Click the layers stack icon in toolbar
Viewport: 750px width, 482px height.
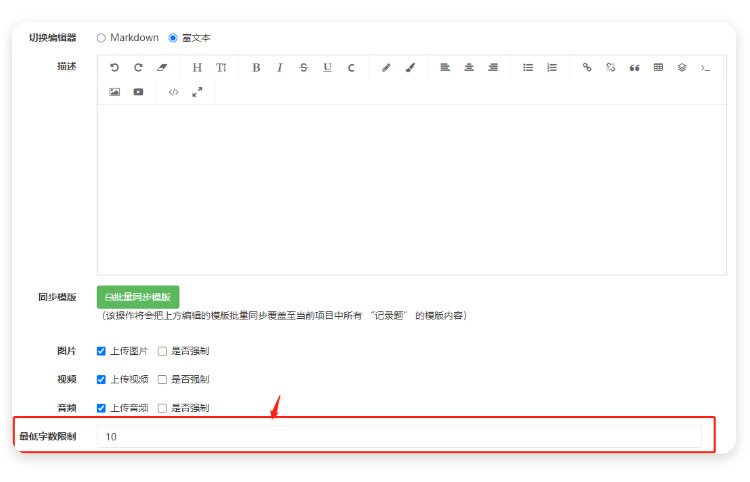[682, 67]
